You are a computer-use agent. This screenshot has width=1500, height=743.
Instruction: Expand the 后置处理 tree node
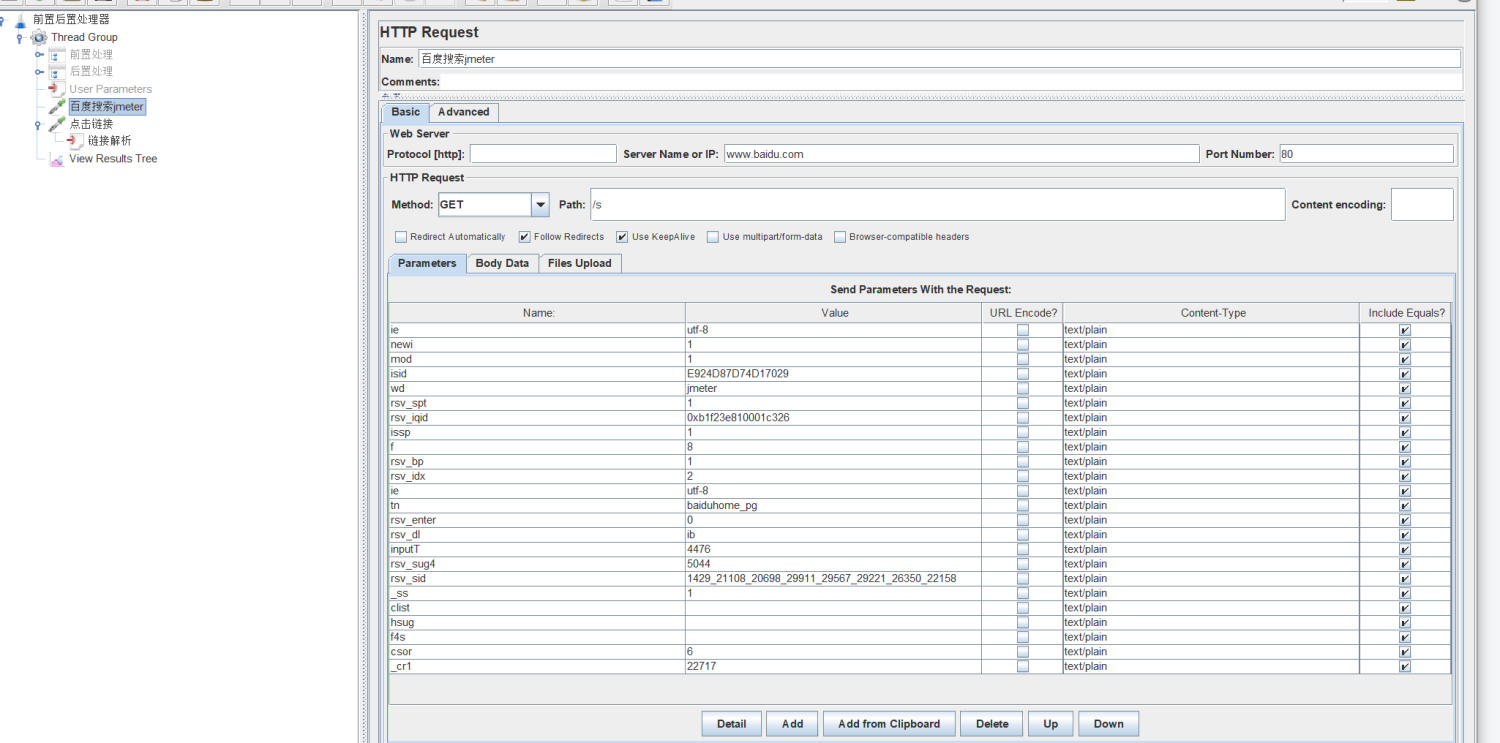(39, 72)
